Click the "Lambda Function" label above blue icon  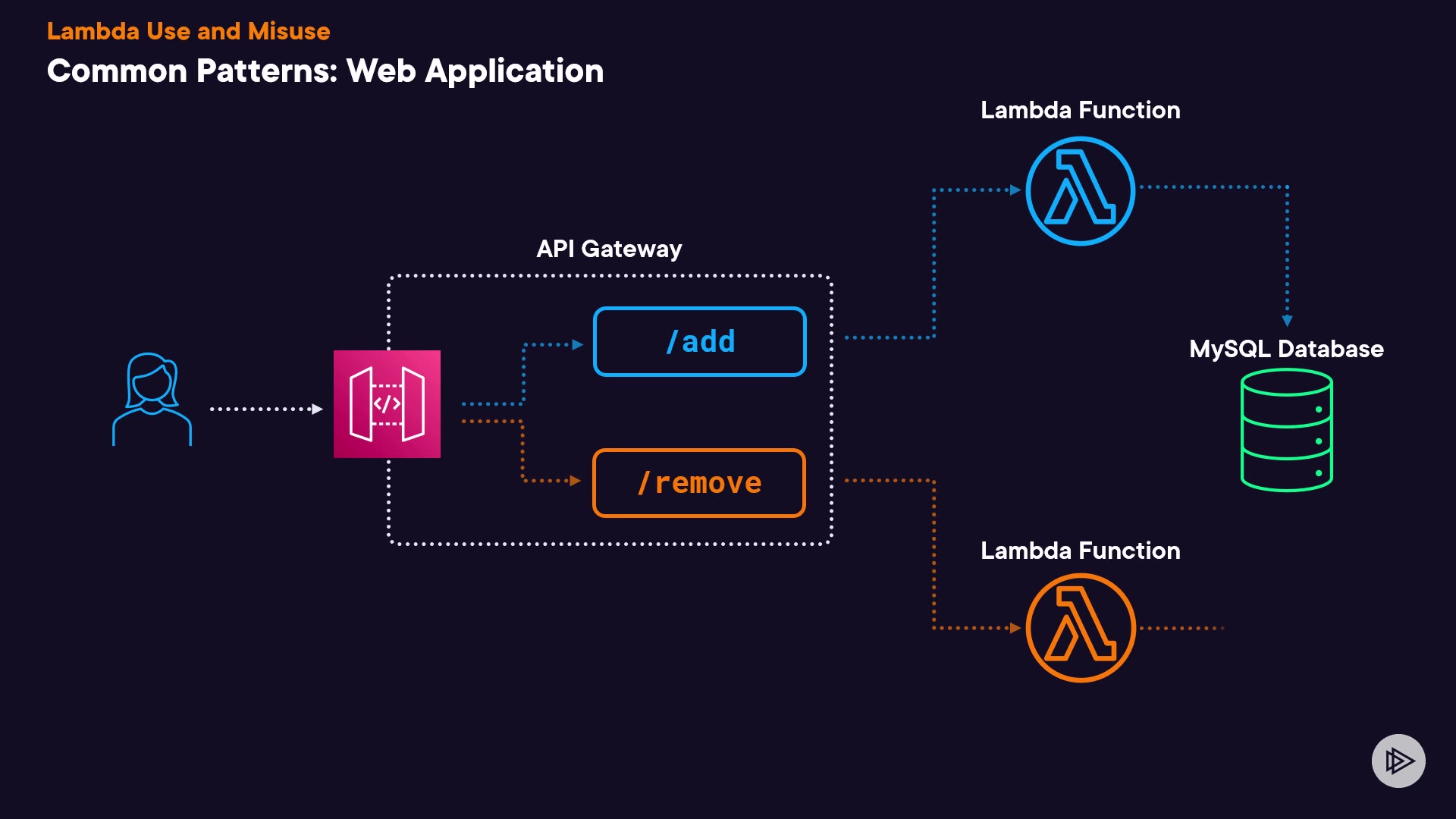1080,110
